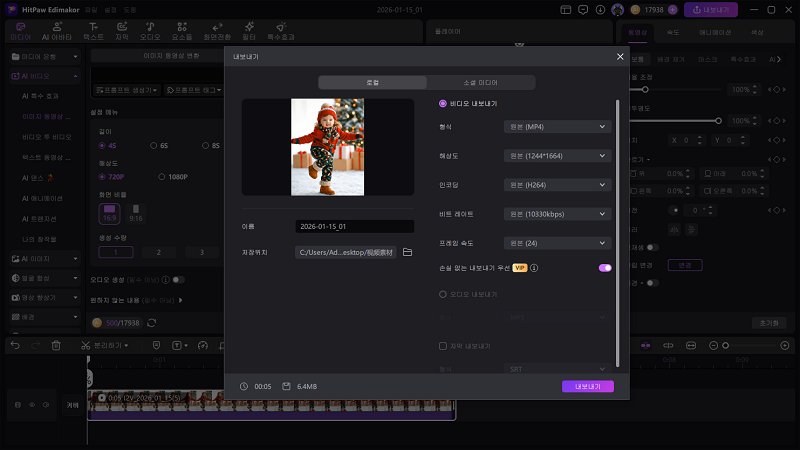This screenshot has height=450, width=800.
Task: Open the 텍스트 tool in top toolbar
Action: pos(93,29)
